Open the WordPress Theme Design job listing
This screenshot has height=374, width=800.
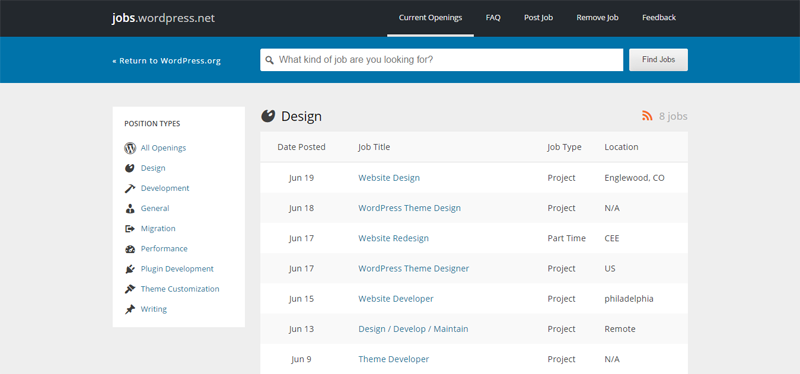coord(409,208)
